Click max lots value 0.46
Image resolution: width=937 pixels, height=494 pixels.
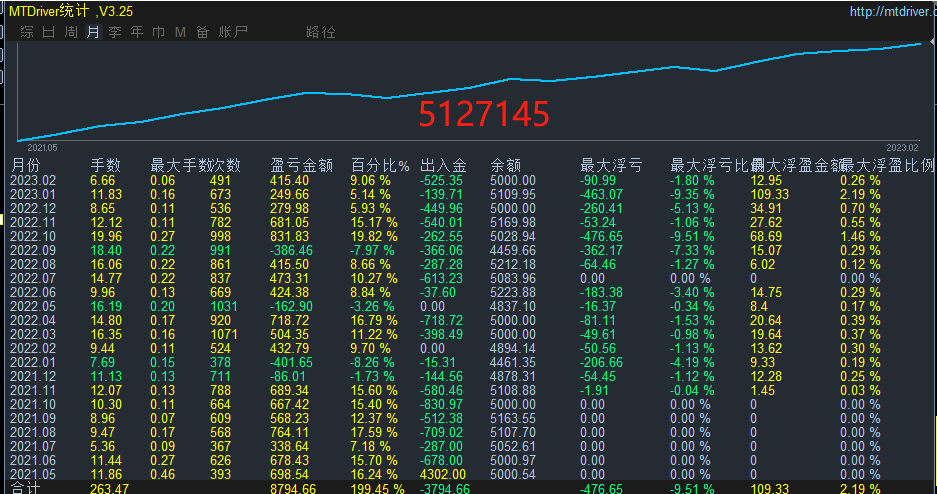(x=163, y=474)
